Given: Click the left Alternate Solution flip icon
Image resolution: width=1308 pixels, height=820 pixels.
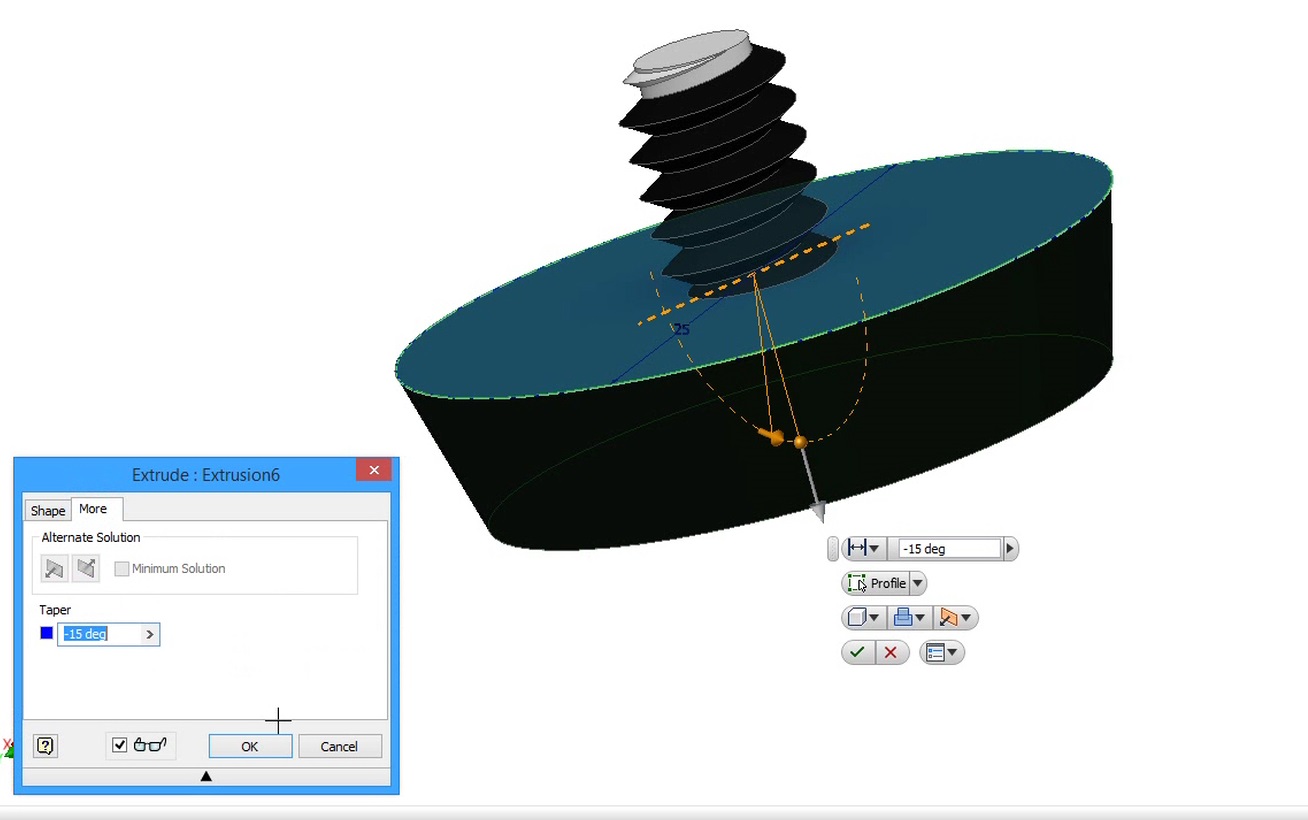Looking at the screenshot, I should coord(55,568).
